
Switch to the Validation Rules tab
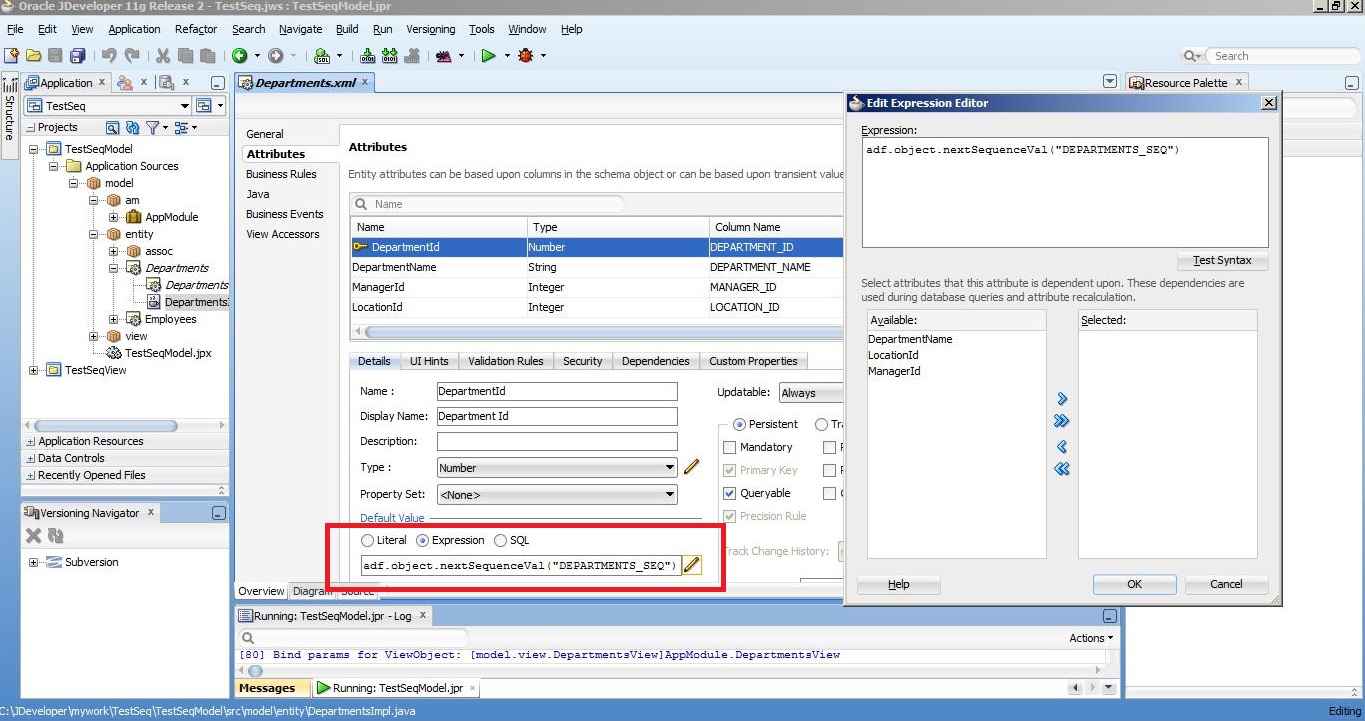[506, 361]
